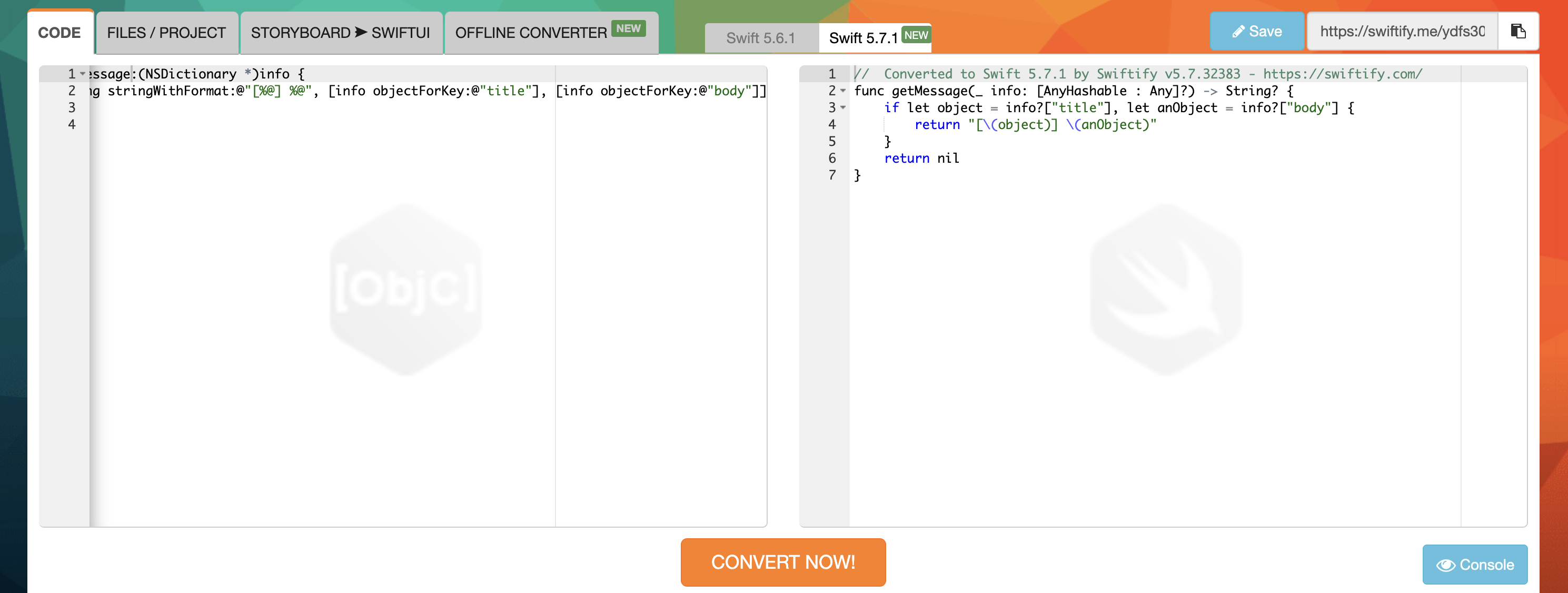Click the NEW badge beside Offline Converter
The height and width of the screenshot is (593, 1568).
click(628, 28)
